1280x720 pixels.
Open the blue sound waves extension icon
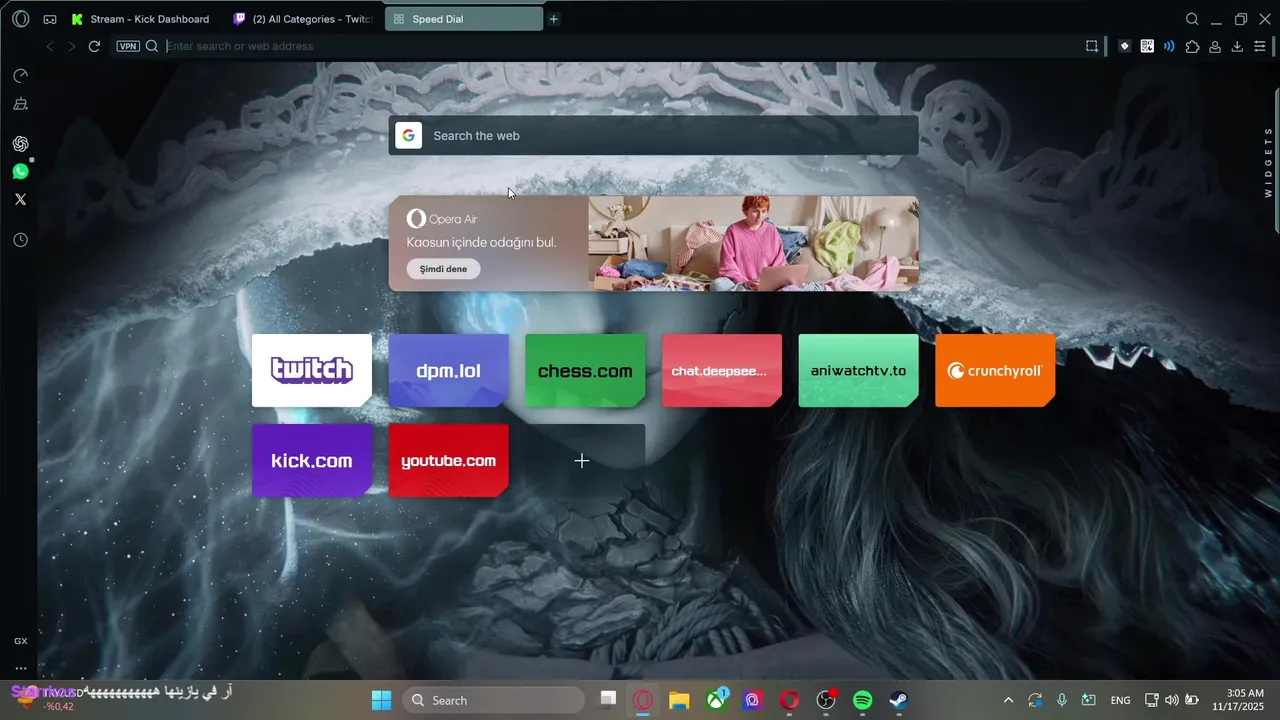point(1169,46)
